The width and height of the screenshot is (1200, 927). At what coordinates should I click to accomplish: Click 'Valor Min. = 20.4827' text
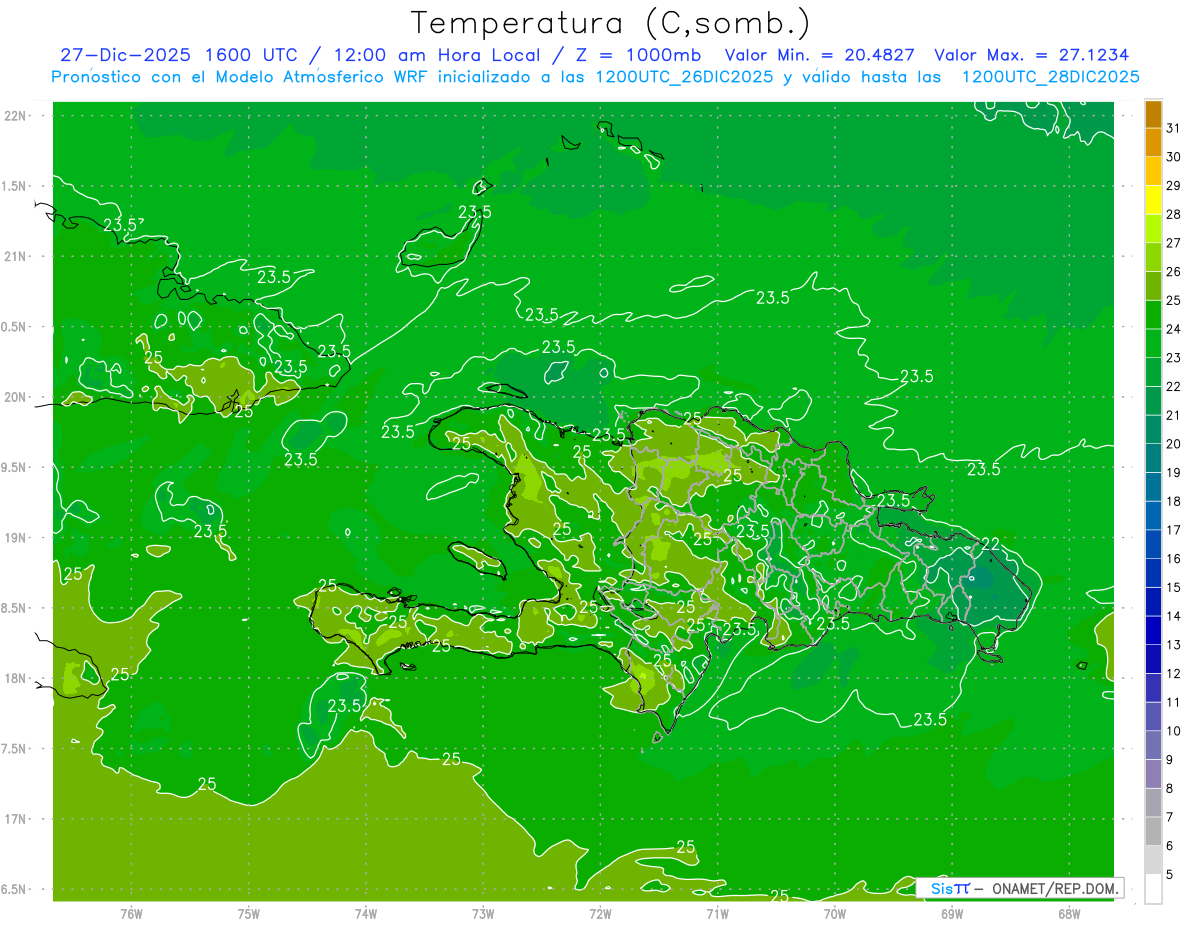819,55
